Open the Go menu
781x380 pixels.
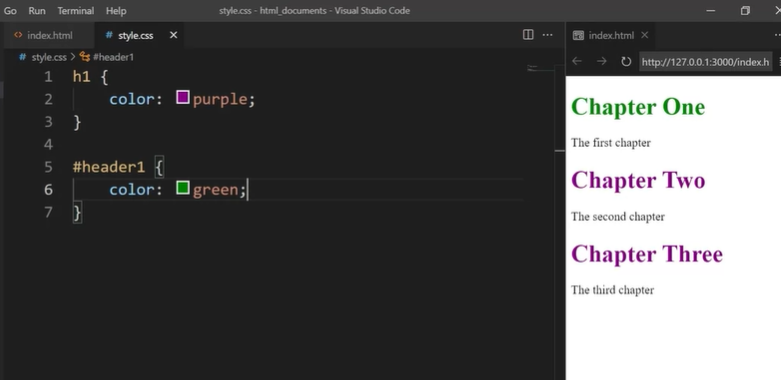[x=10, y=10]
